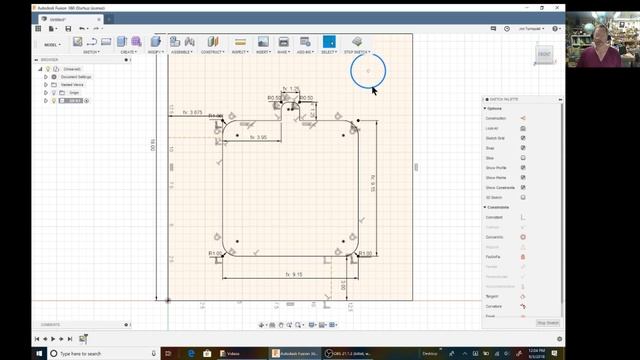Open the ASSEMBLE dropdown menu
Screen dimensions: 640x360
(x=182, y=52)
